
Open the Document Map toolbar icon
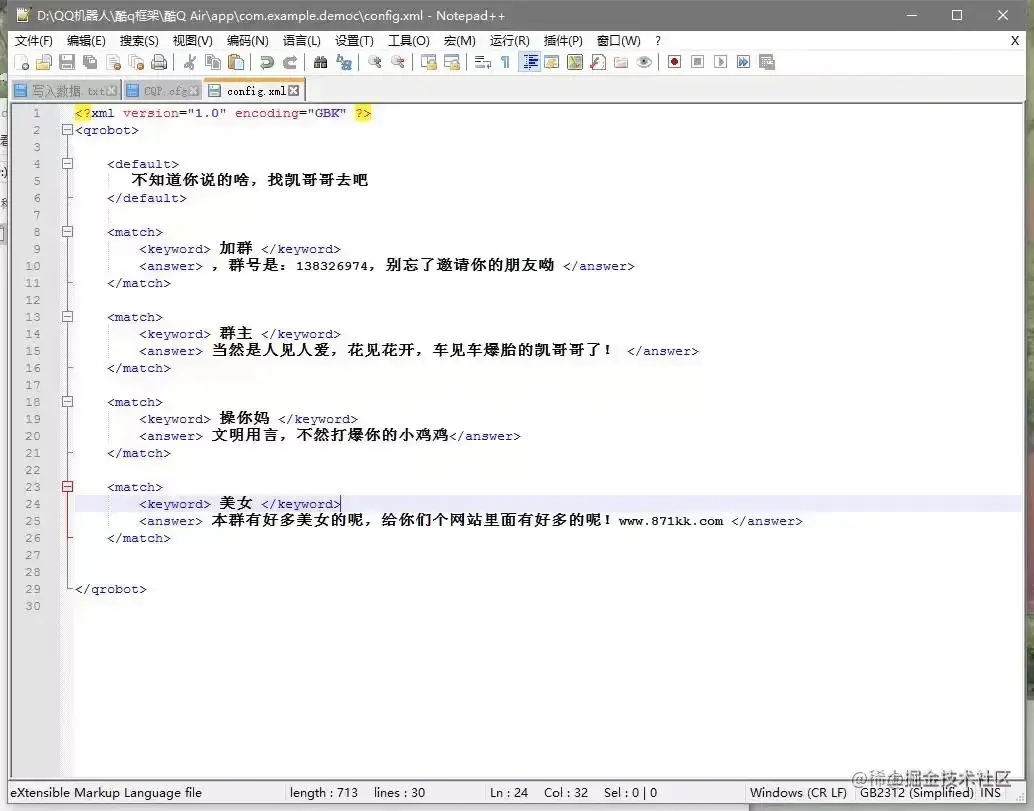coord(575,63)
